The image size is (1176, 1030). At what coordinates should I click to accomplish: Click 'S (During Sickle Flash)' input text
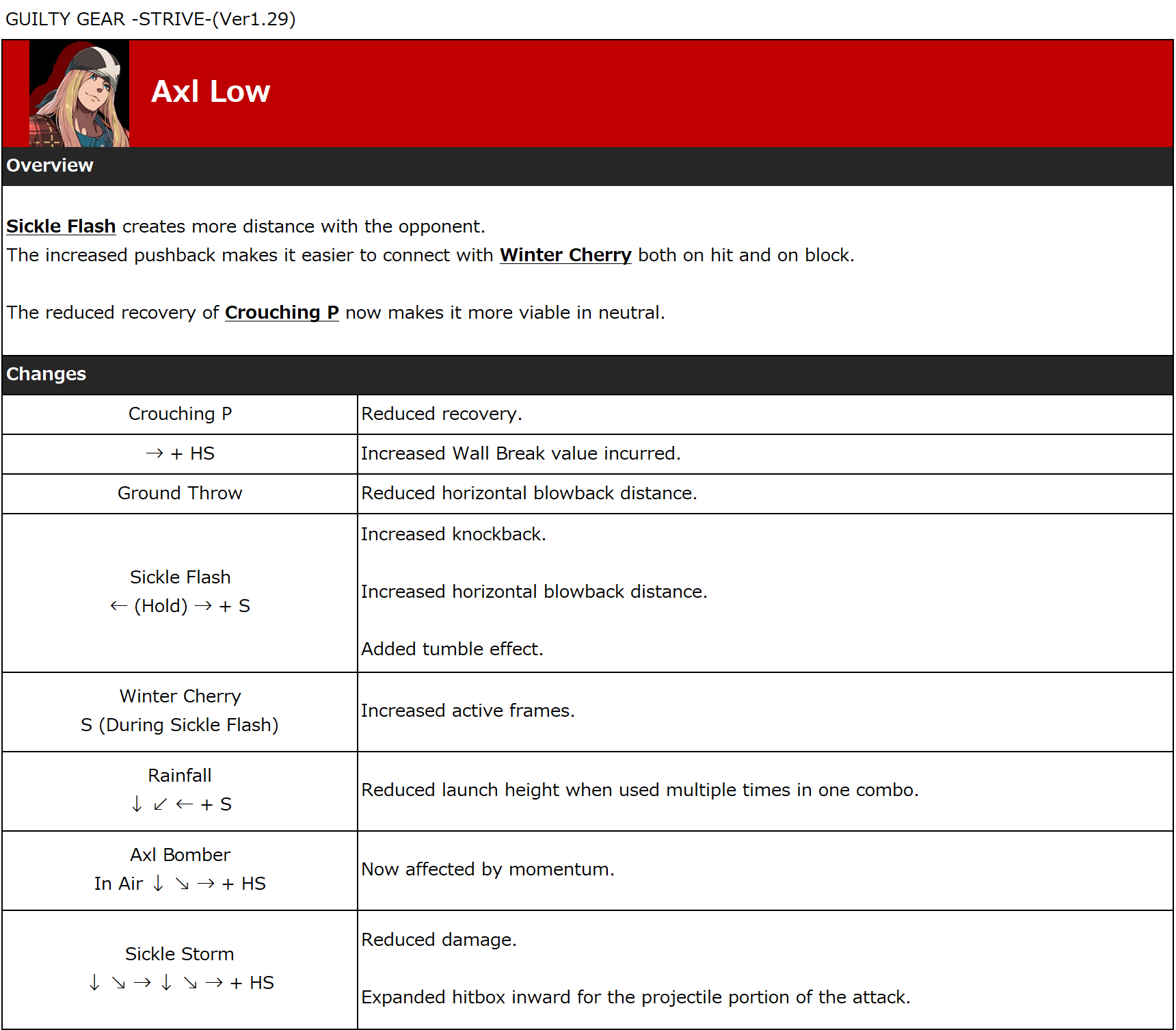pyautogui.click(x=180, y=725)
